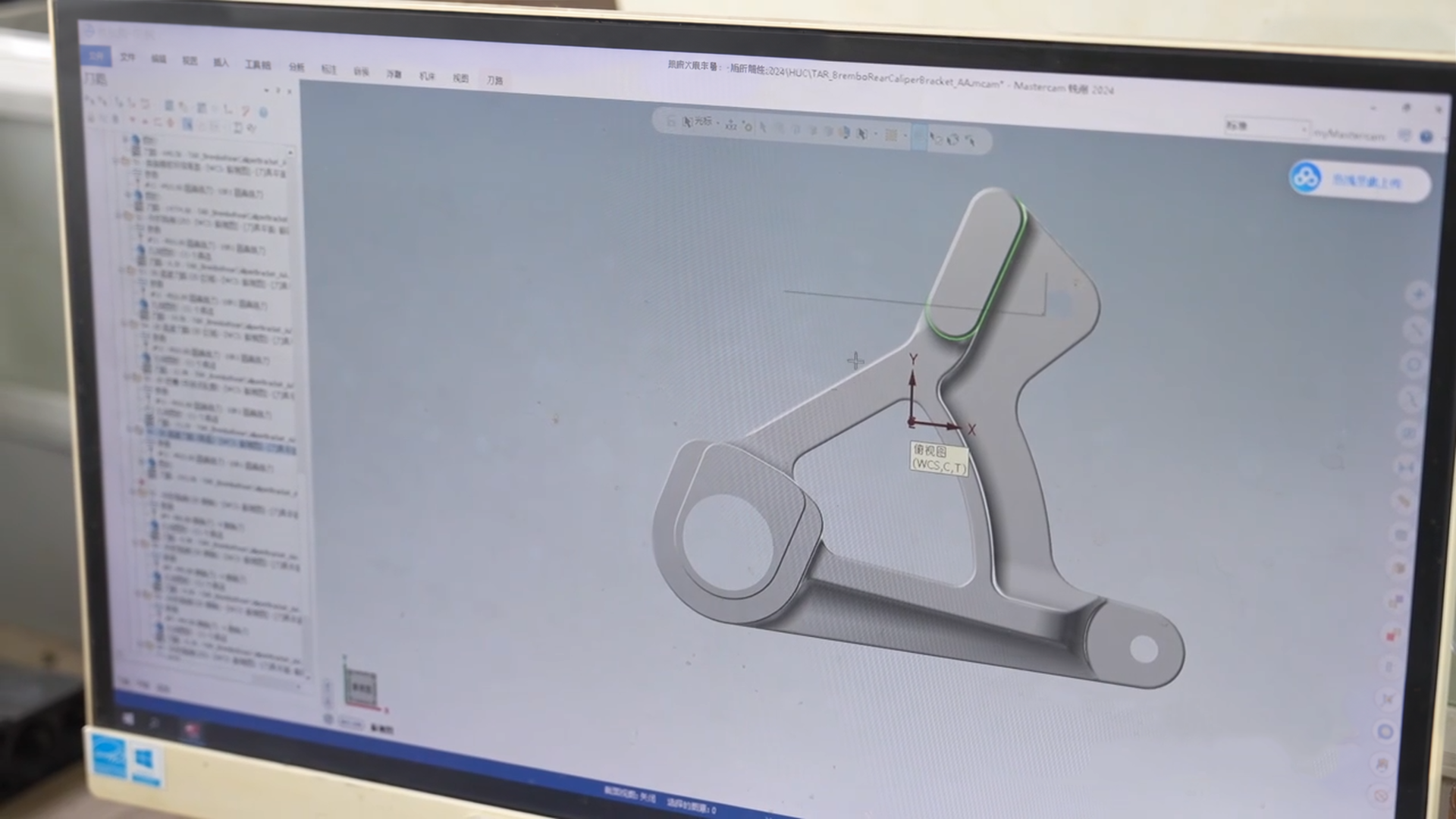
Task: Click the 光标 cursor selection button
Action: [698, 121]
